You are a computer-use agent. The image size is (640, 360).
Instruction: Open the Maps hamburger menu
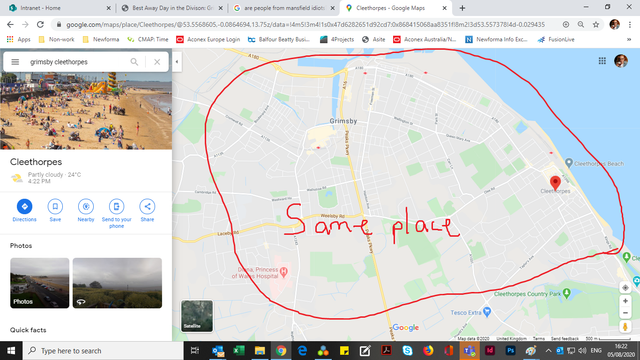coord(15,62)
